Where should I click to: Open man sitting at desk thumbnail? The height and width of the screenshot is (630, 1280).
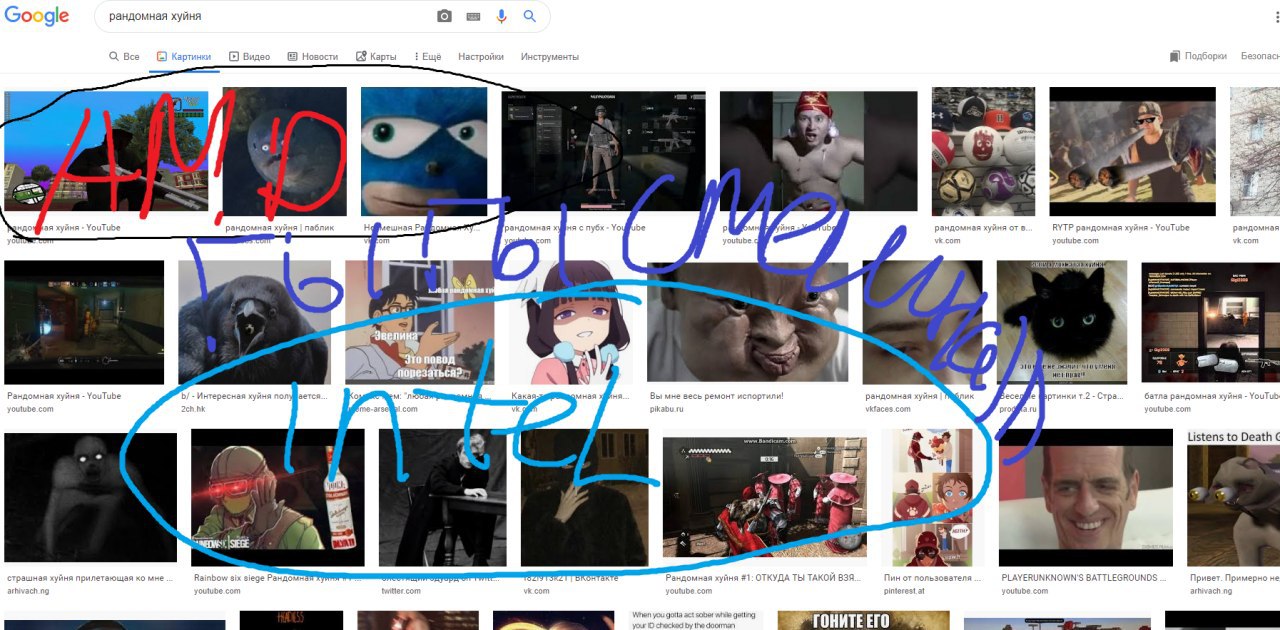442,498
